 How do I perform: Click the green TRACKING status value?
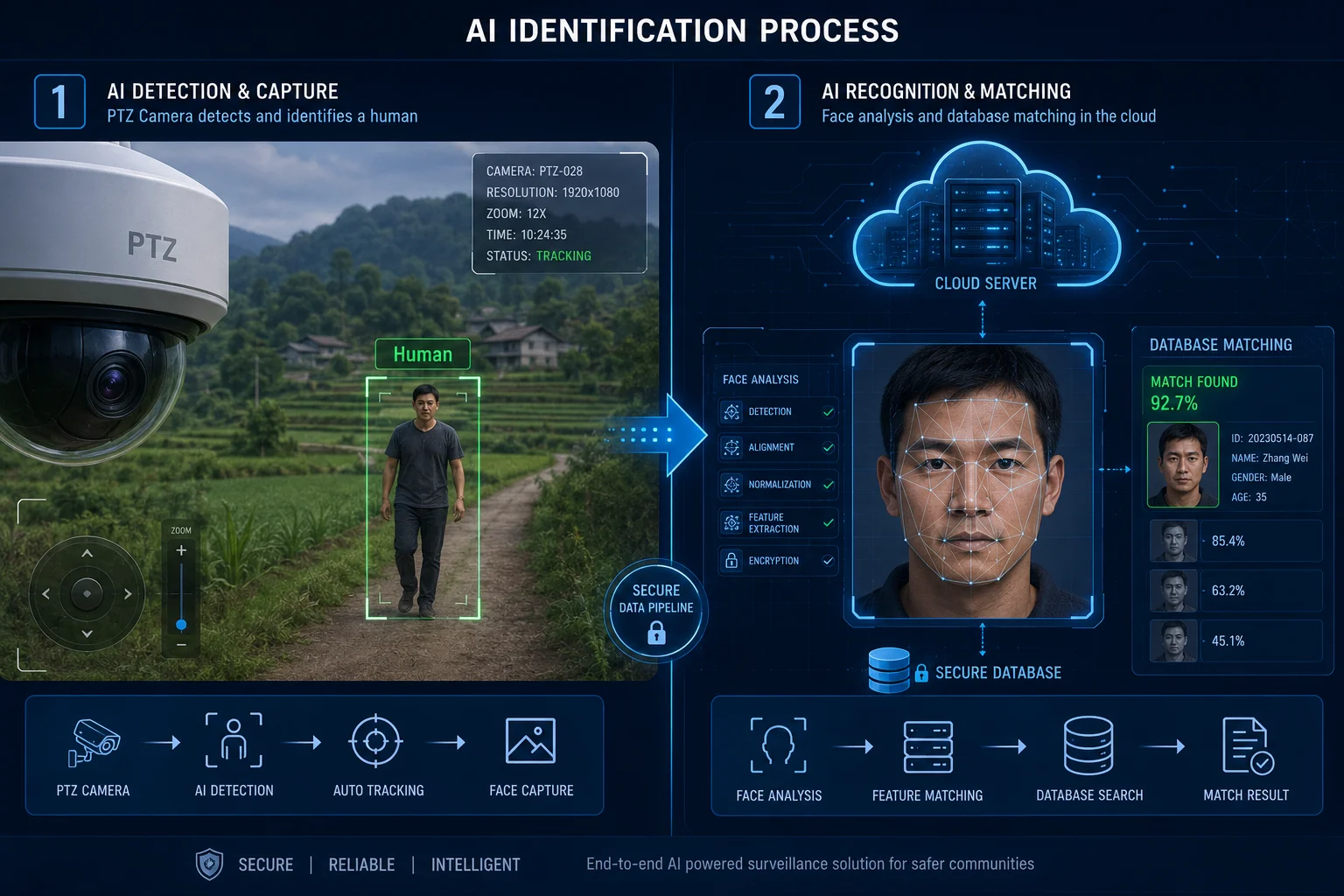click(x=563, y=255)
